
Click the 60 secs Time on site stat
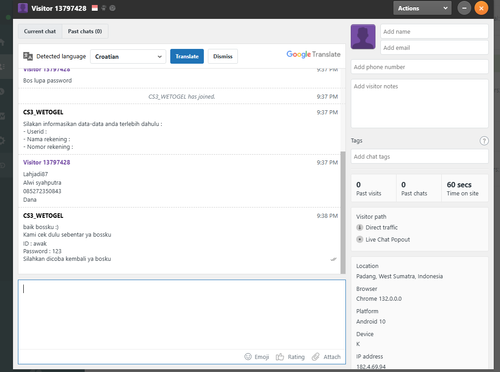tap(465, 188)
